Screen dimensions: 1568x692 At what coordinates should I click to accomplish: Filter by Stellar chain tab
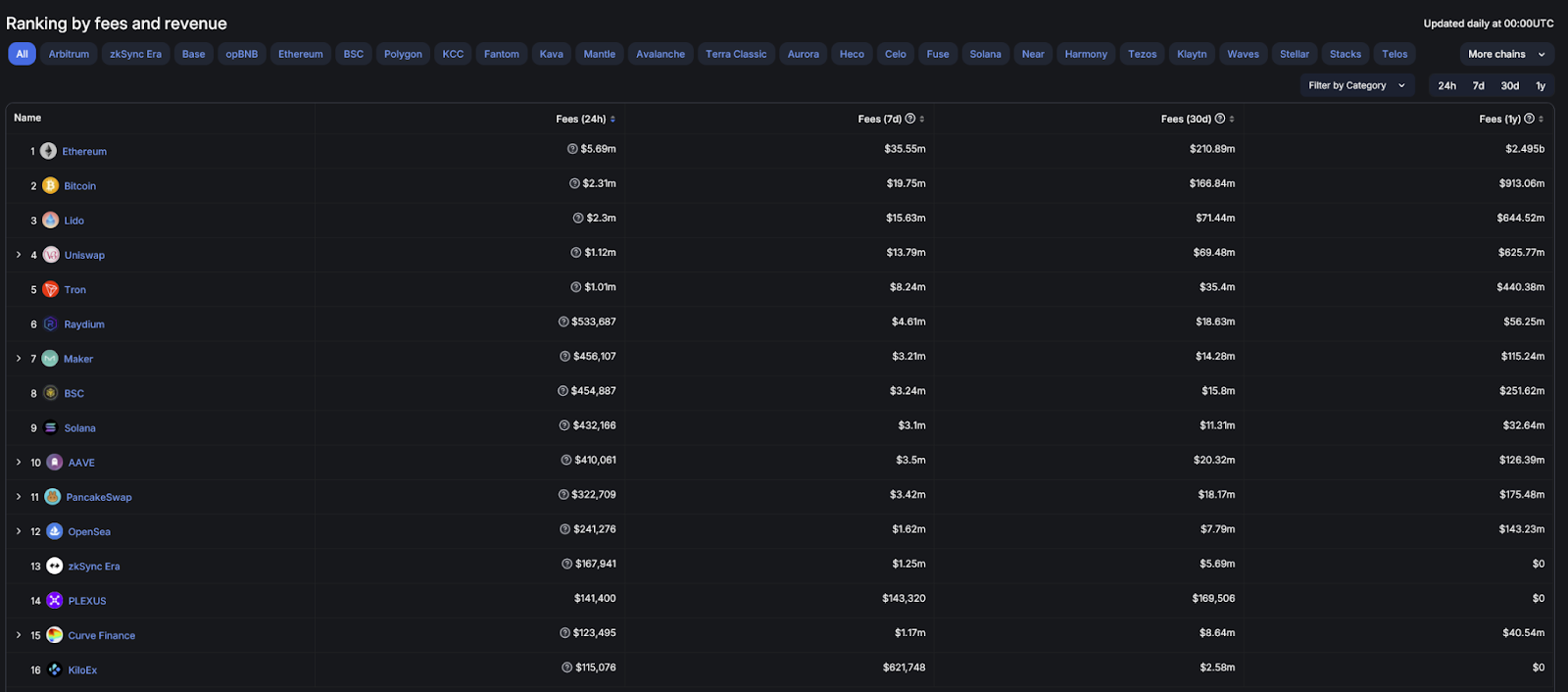click(x=1295, y=54)
